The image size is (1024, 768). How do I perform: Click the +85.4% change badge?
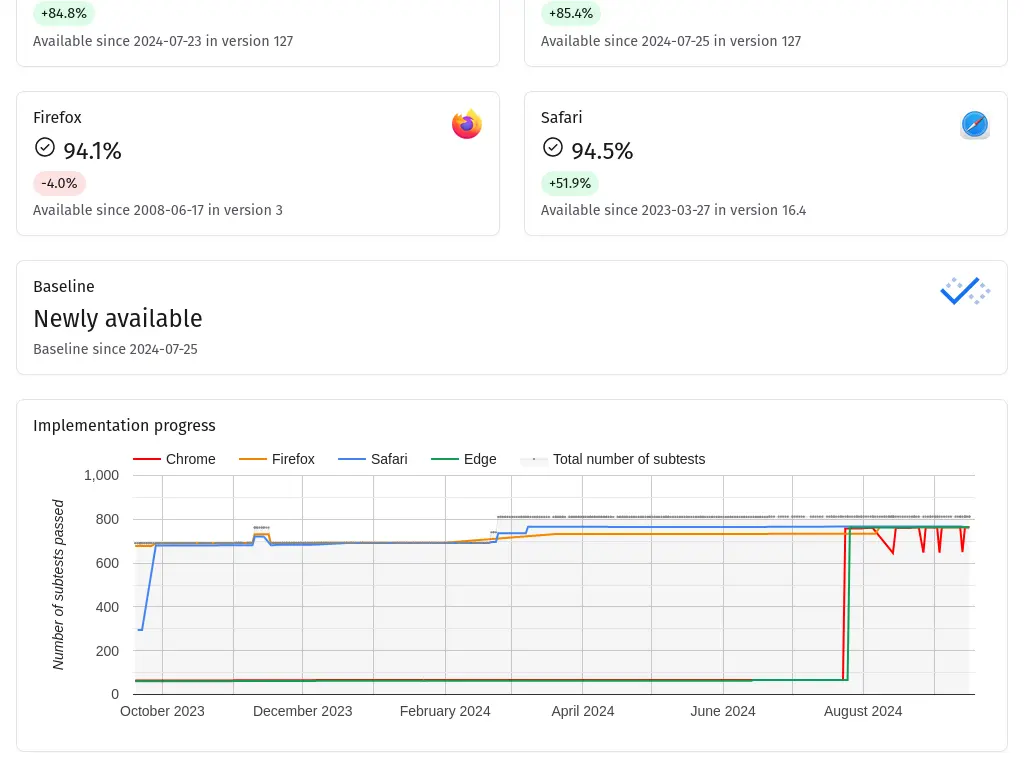[x=571, y=13]
